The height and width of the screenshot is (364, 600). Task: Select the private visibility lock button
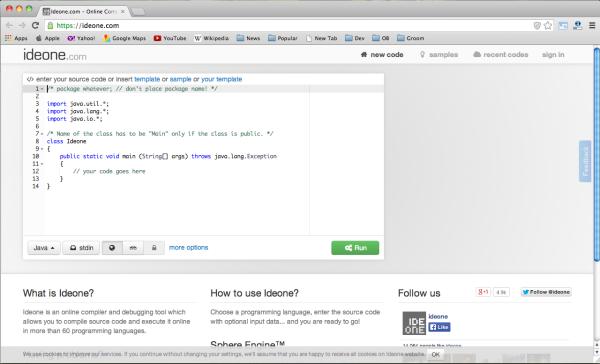coord(154,248)
